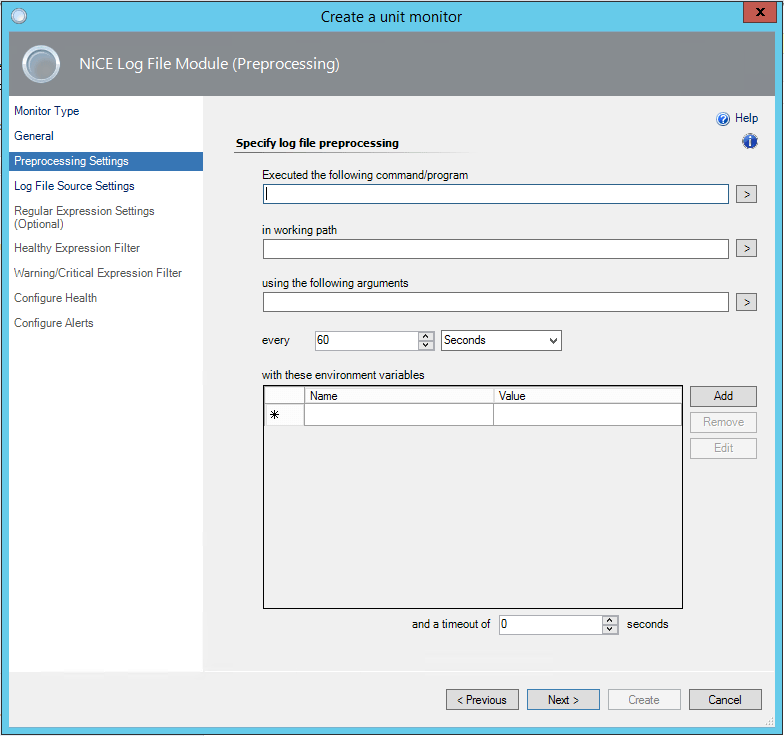Increase the timeout seconds value
The height and width of the screenshot is (736, 784).
click(610, 620)
